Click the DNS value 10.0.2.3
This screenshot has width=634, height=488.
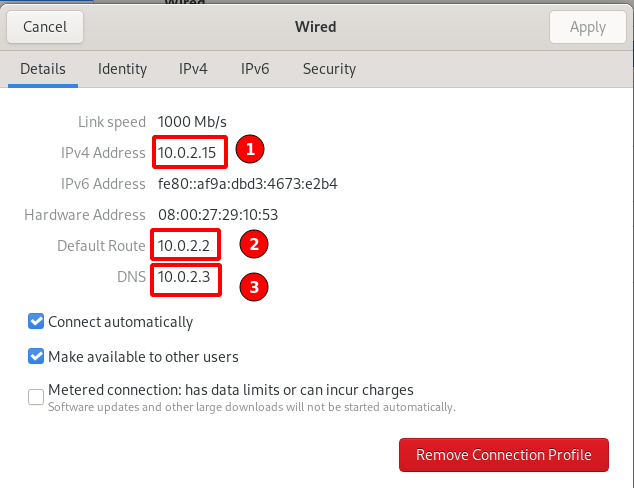pos(183,277)
